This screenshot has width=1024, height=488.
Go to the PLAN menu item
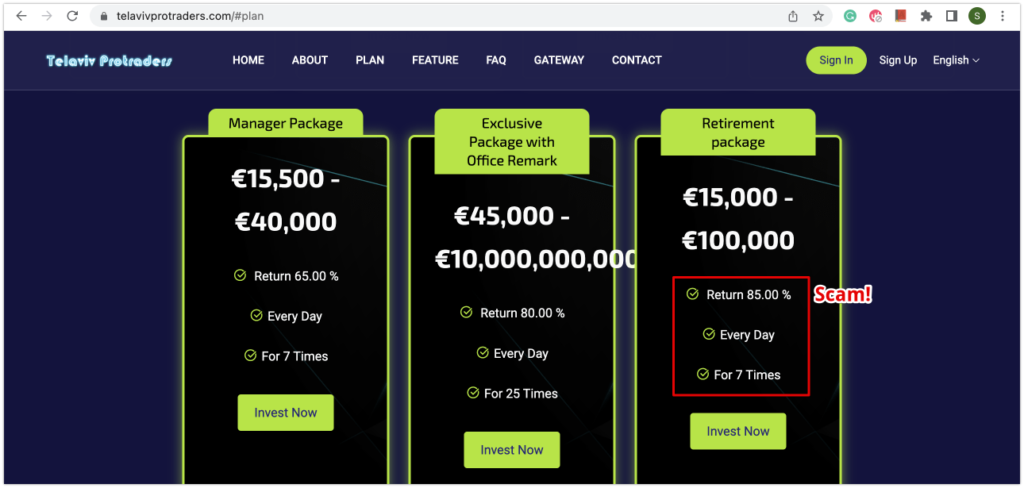[370, 60]
